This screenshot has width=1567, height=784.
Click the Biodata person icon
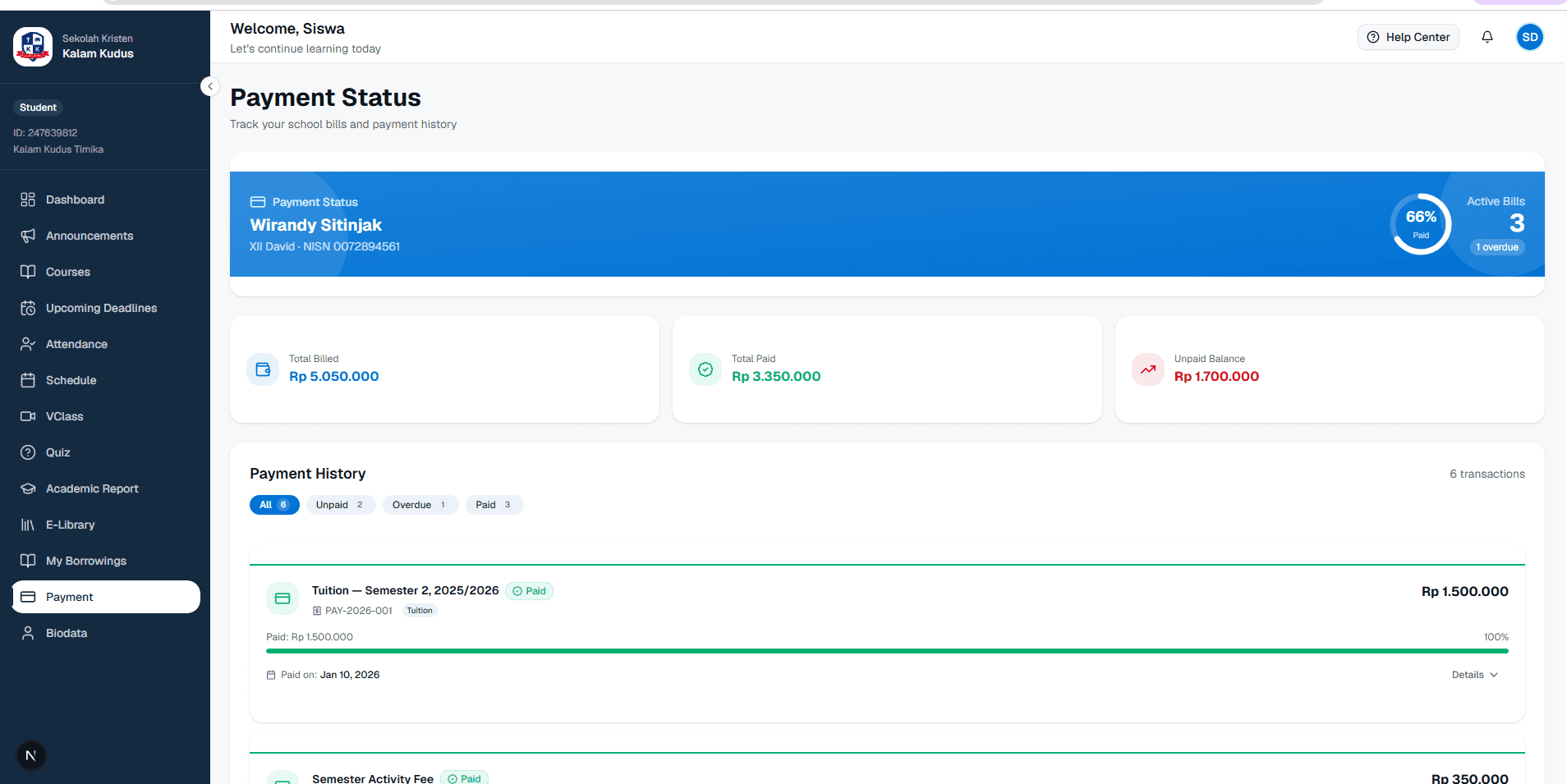28,633
